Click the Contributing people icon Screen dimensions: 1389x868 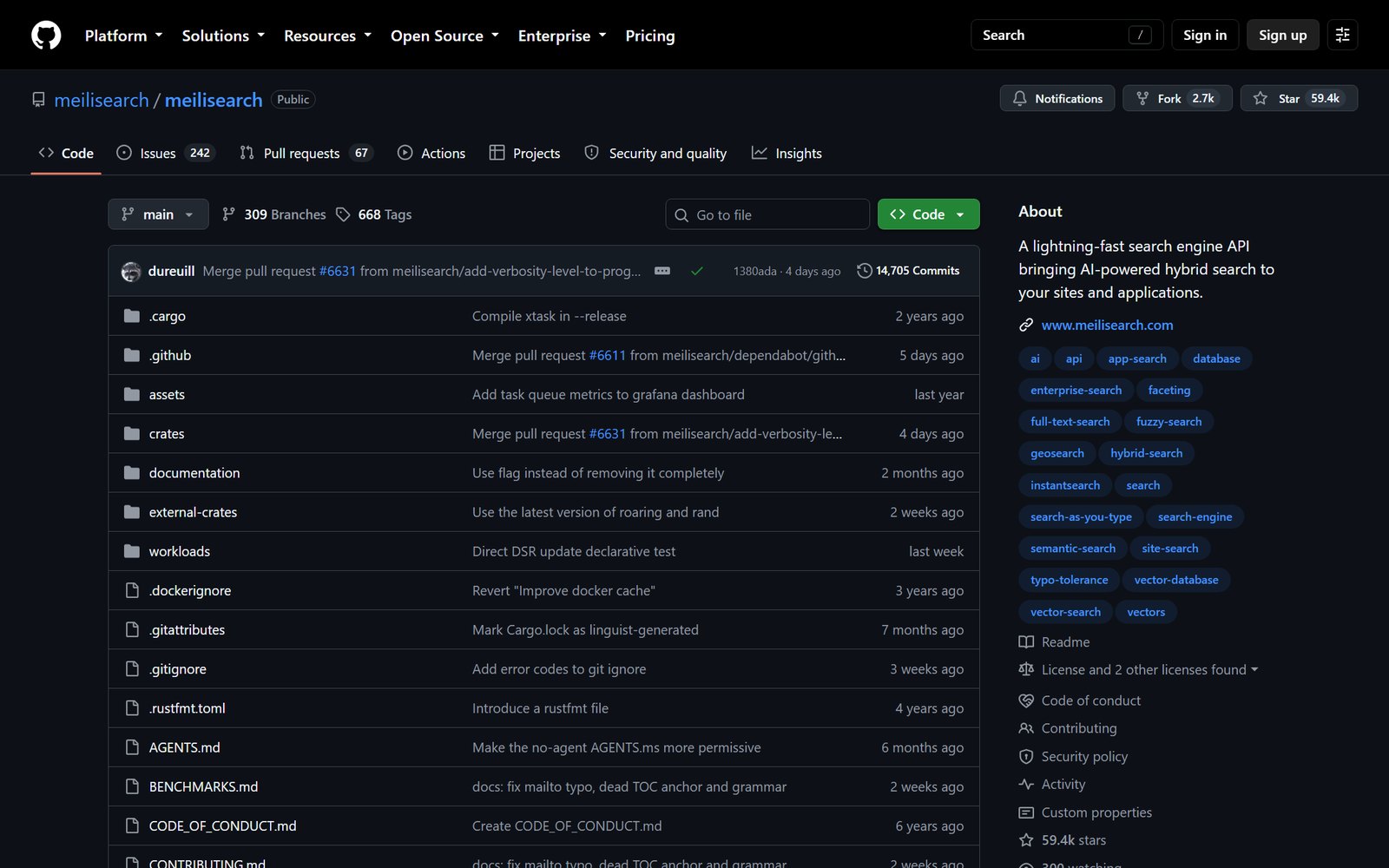click(1026, 728)
